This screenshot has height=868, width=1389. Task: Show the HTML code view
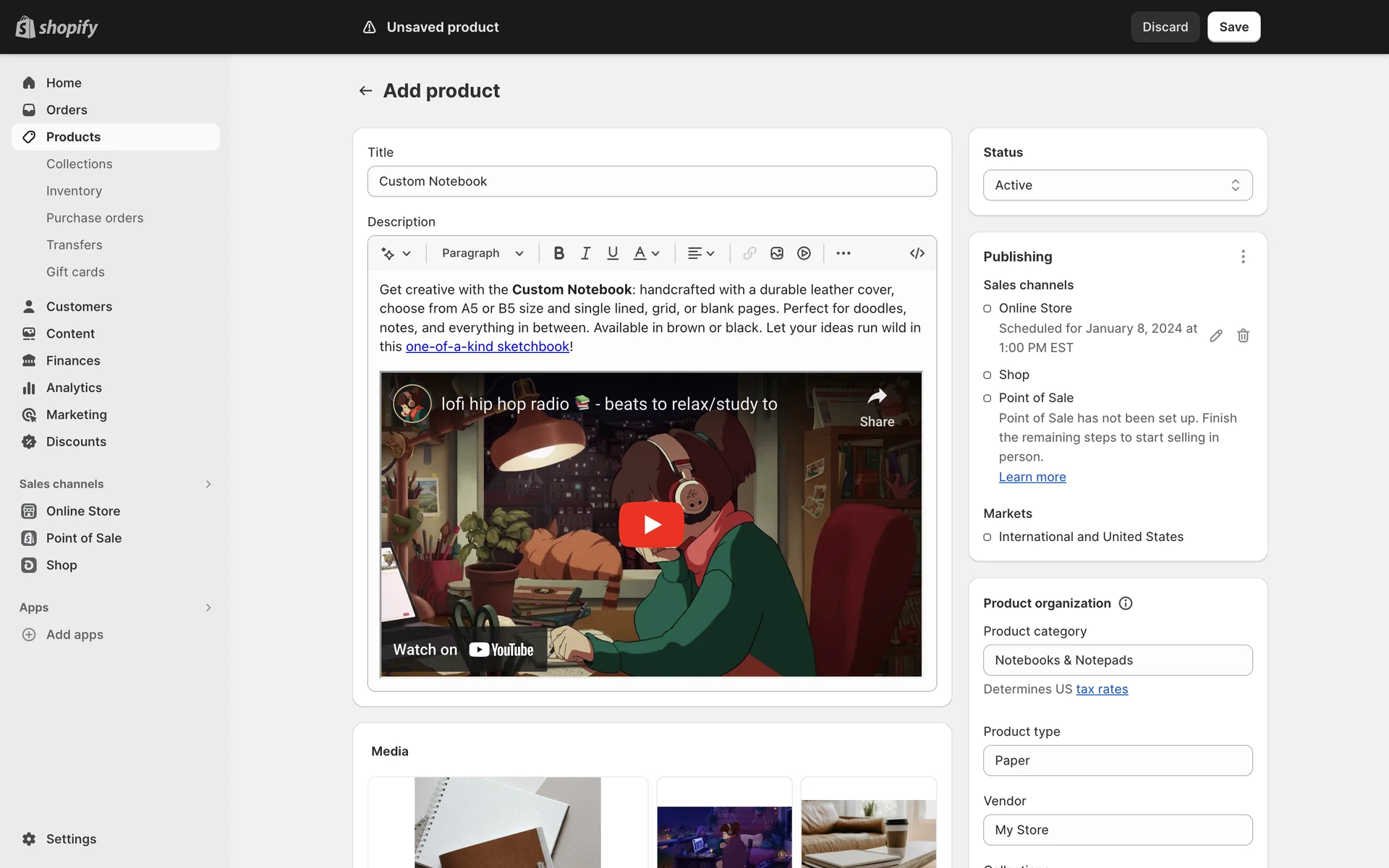click(917, 253)
